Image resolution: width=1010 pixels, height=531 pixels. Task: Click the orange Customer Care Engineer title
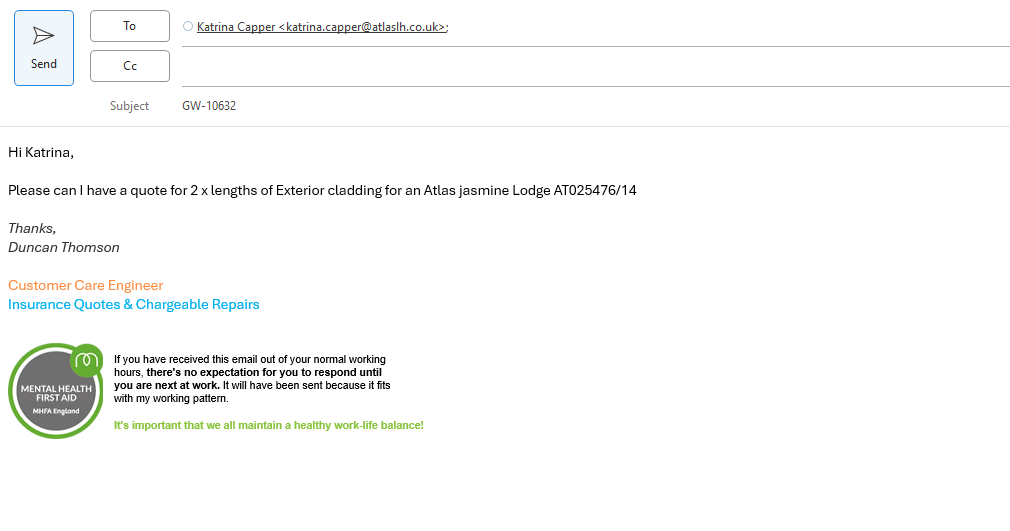85,285
